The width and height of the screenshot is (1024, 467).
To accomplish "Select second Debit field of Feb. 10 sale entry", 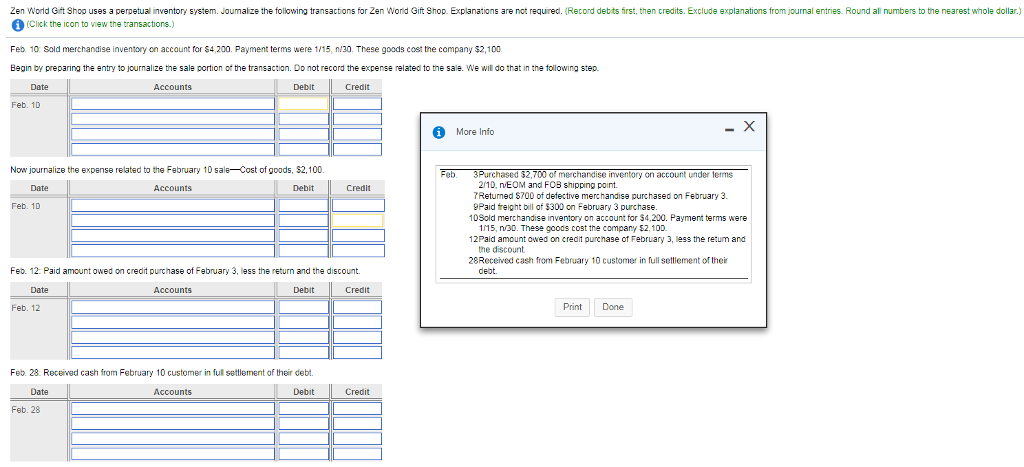I will 303,119.
